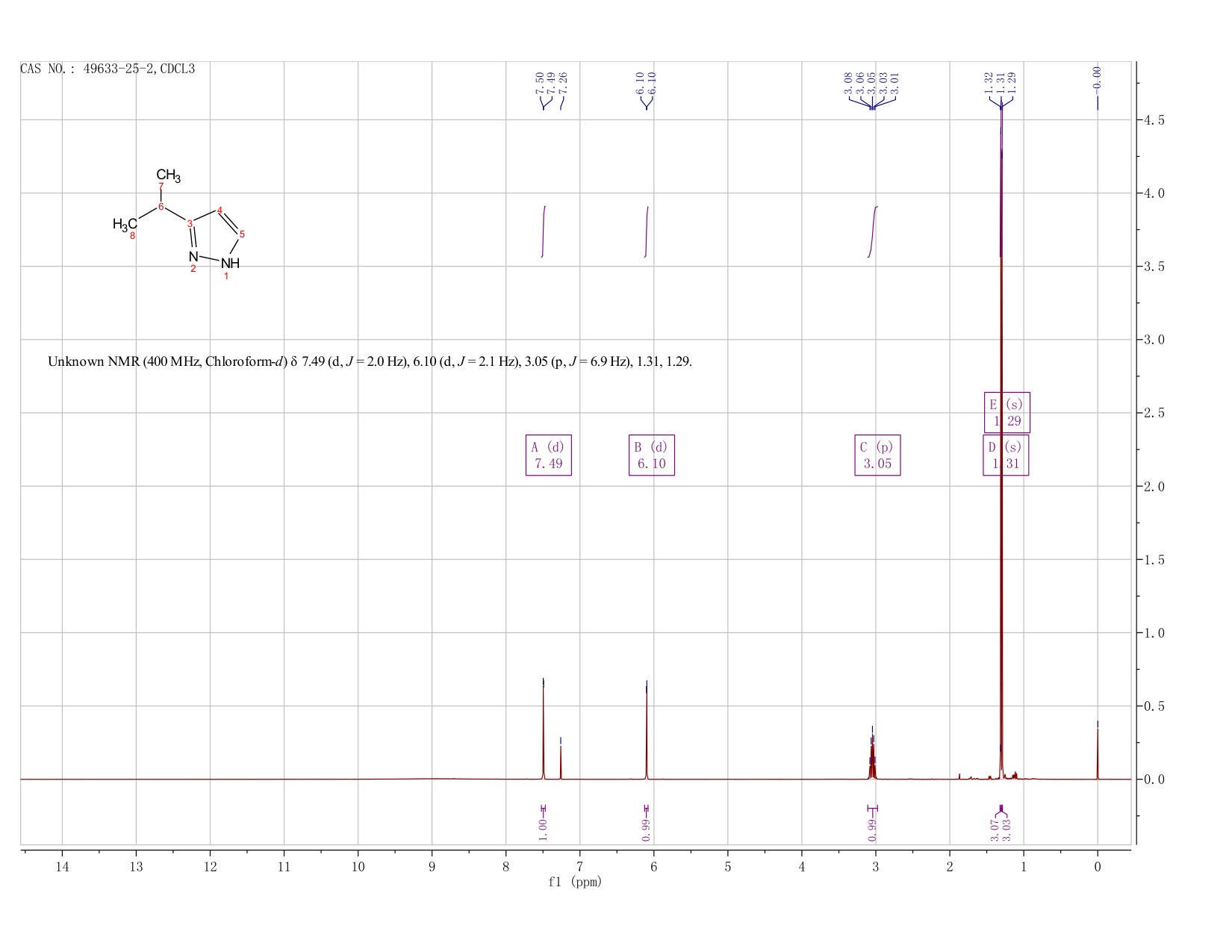The image size is (1232, 952).
Task: Click the NMR multiplet report text line
Action: (370, 362)
